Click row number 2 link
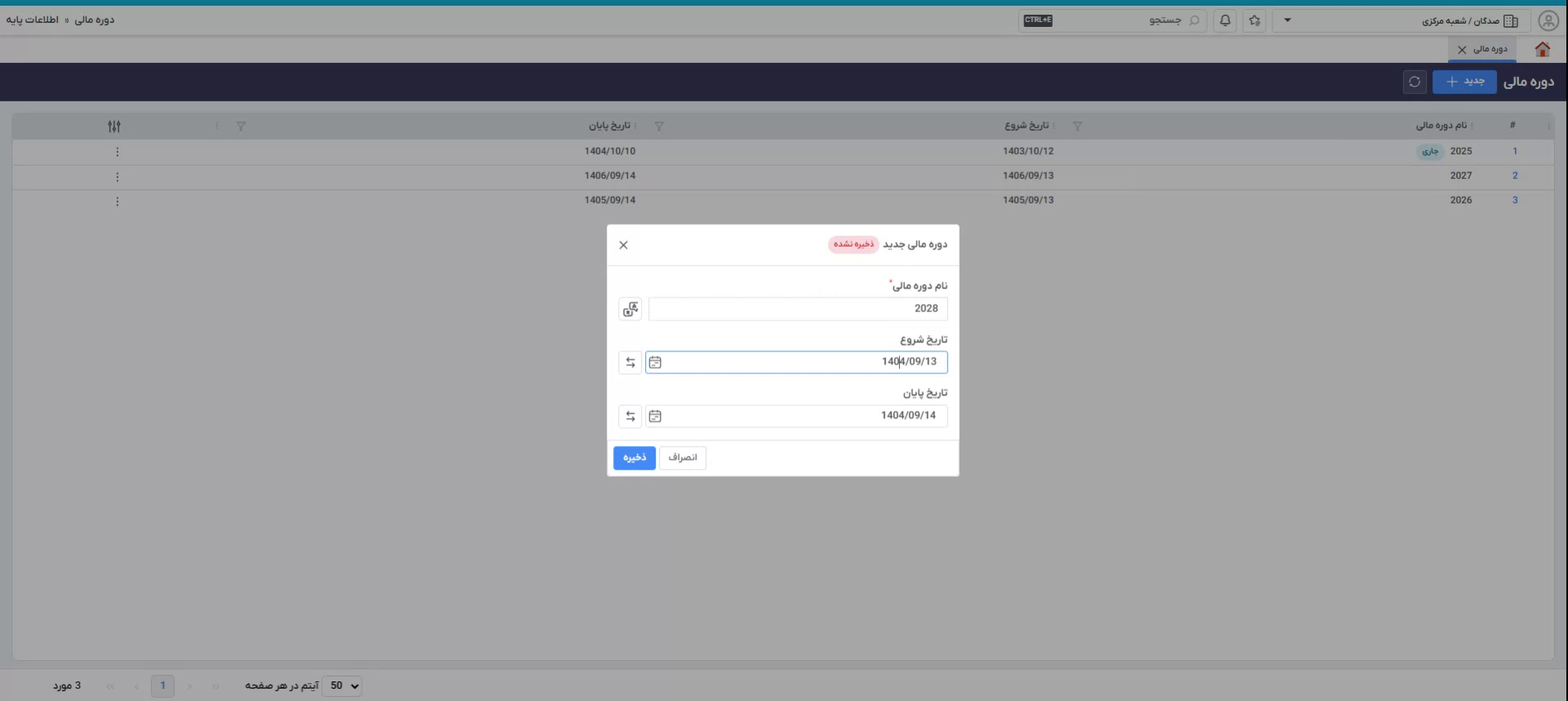 1515,176
